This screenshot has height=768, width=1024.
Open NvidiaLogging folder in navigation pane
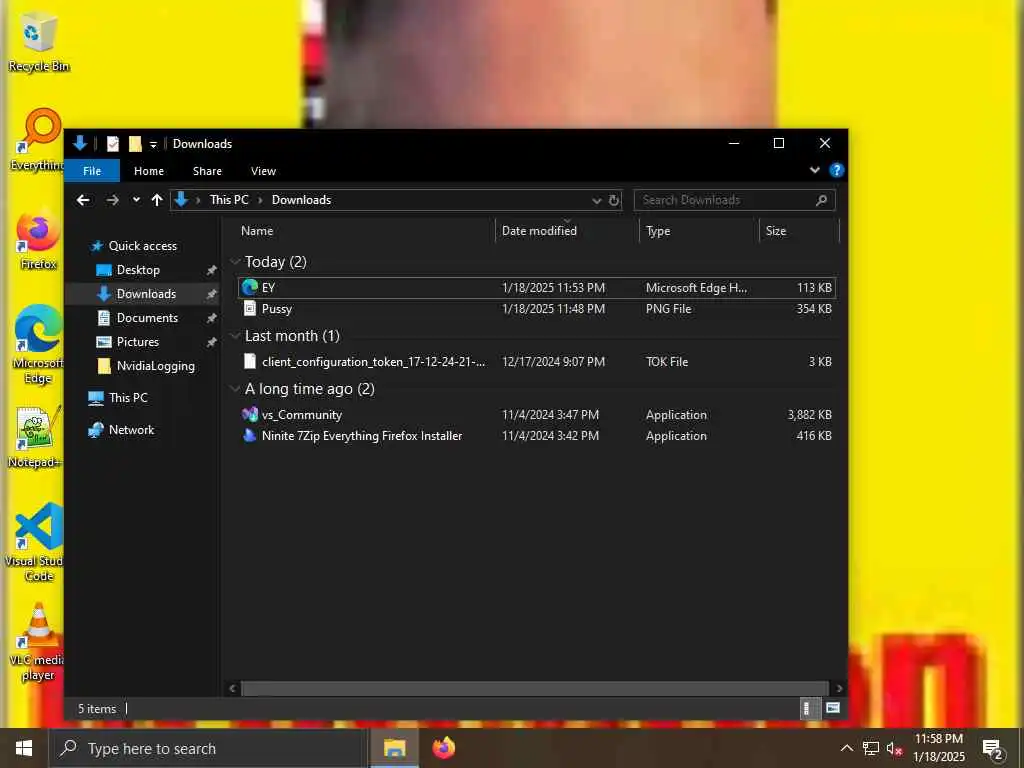click(x=155, y=366)
